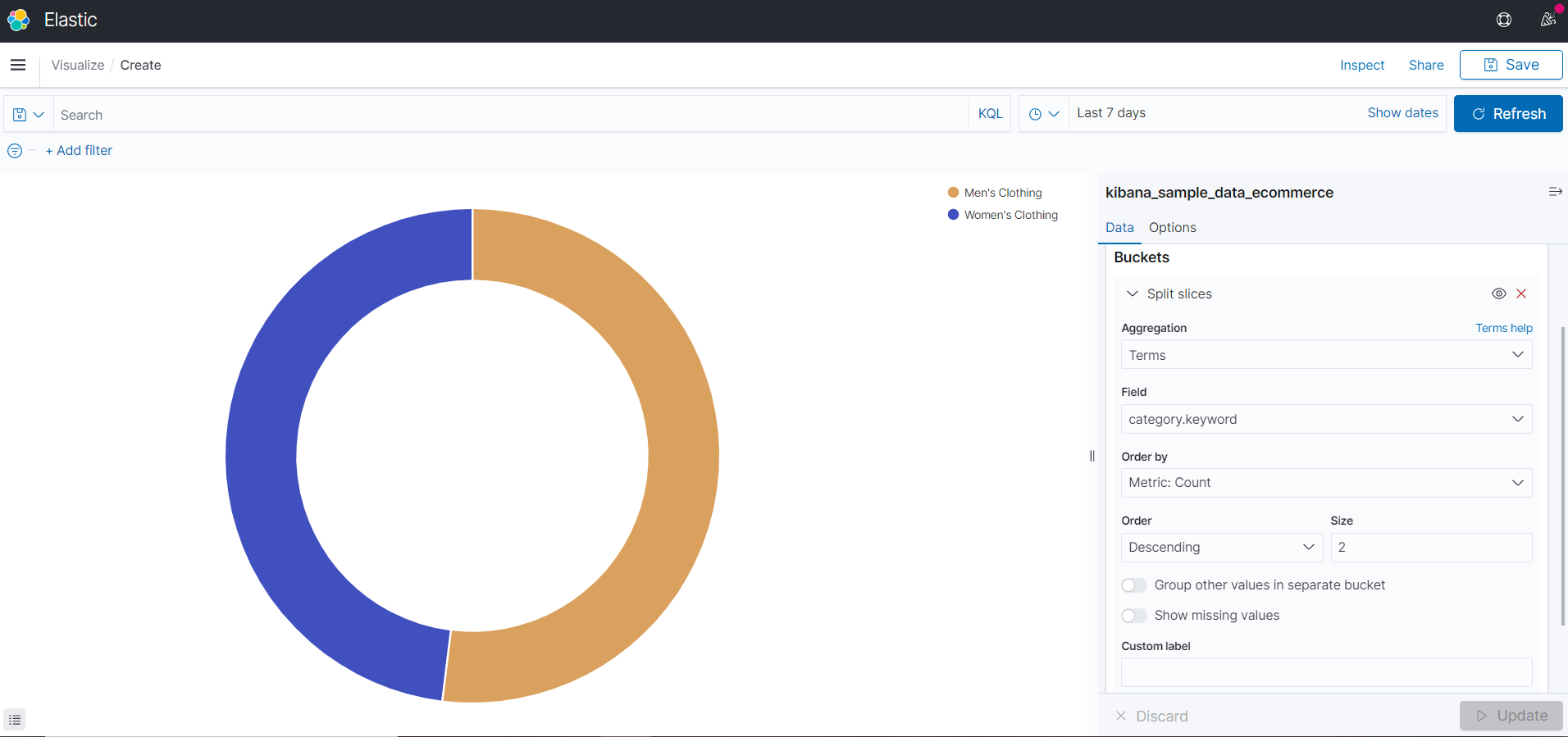This screenshot has width=1568, height=737.
Task: Click the kibana_sample_data_ecommerce index title
Action: pos(1219,193)
